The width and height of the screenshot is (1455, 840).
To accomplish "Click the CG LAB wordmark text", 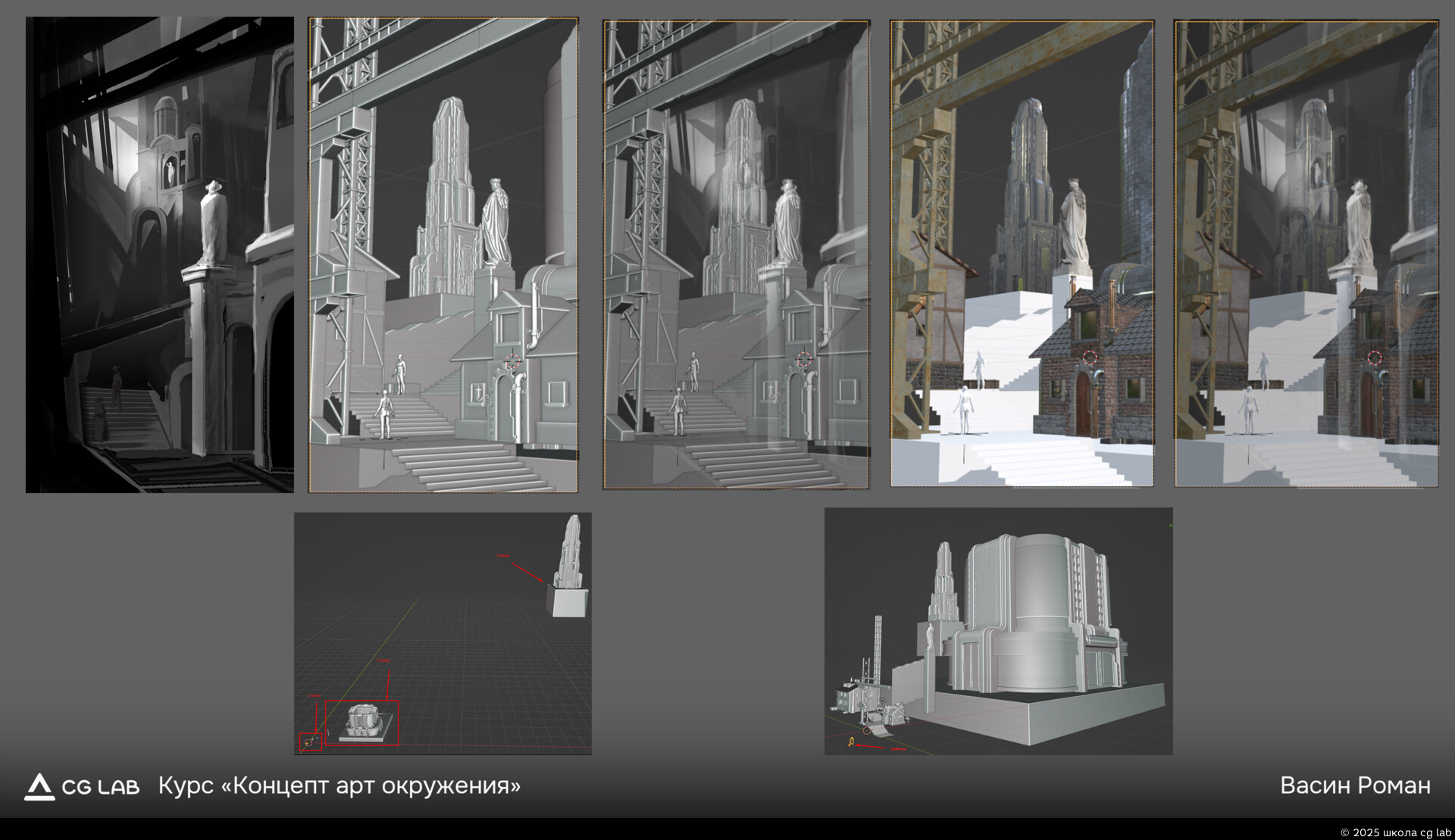I will [x=101, y=788].
